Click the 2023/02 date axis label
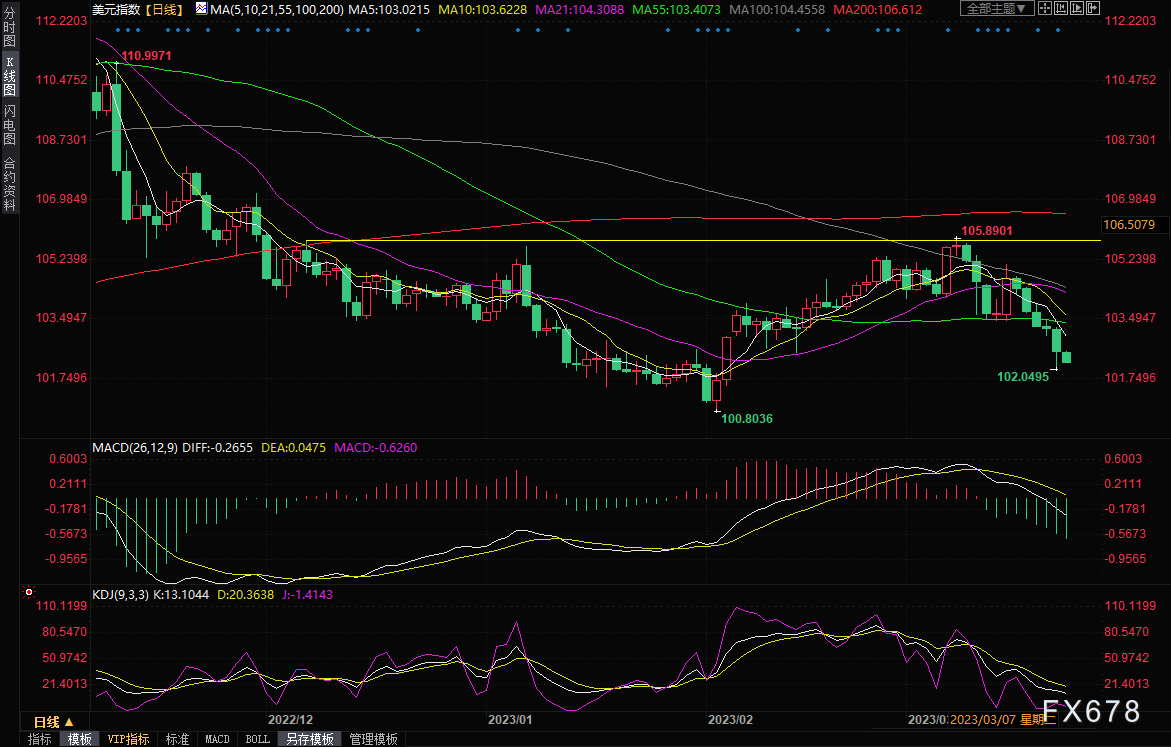The image size is (1171, 747). click(x=730, y=719)
